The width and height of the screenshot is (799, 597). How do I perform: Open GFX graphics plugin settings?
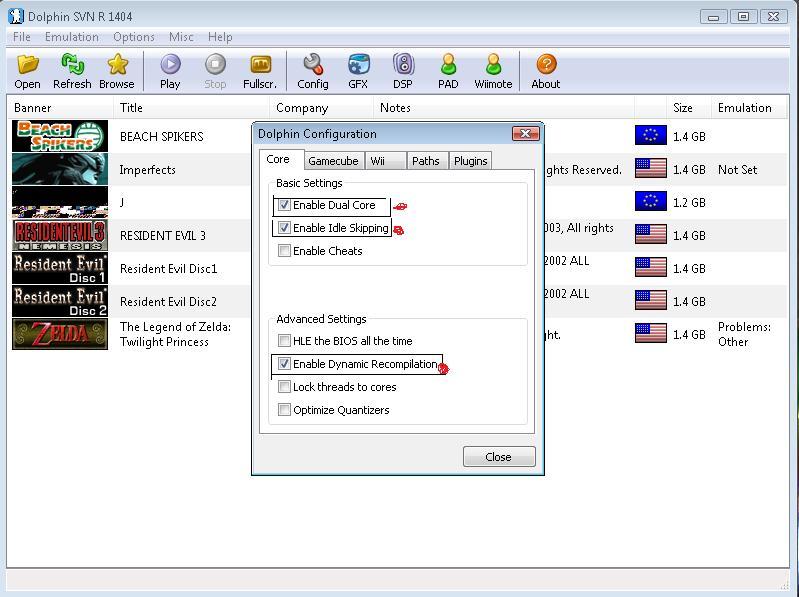358,64
